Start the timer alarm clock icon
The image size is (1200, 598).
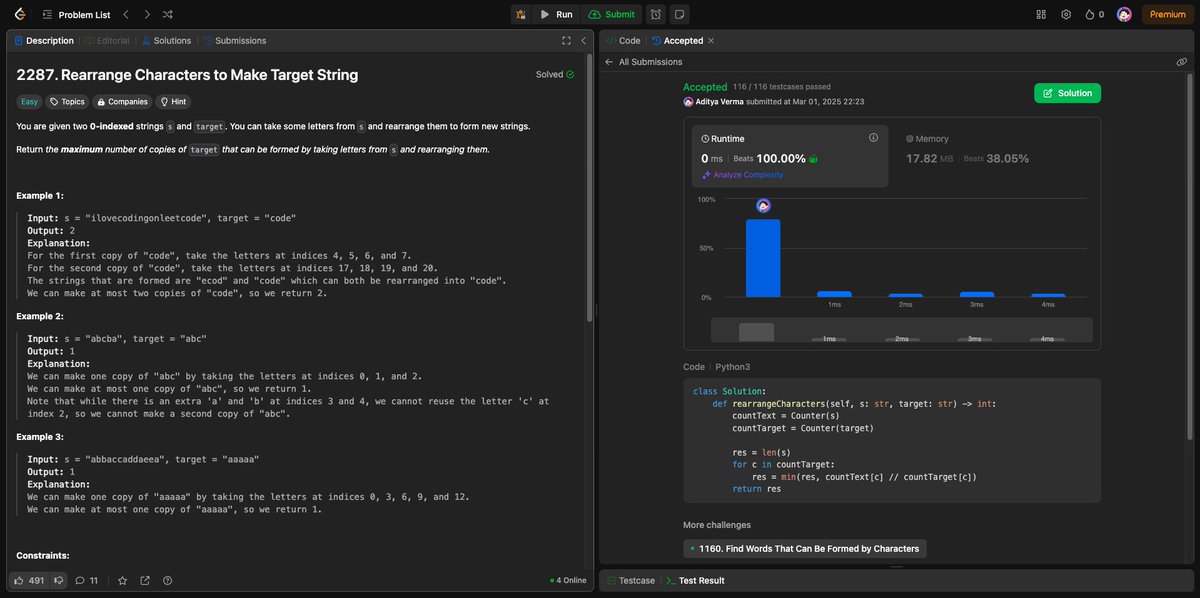pyautogui.click(x=655, y=14)
